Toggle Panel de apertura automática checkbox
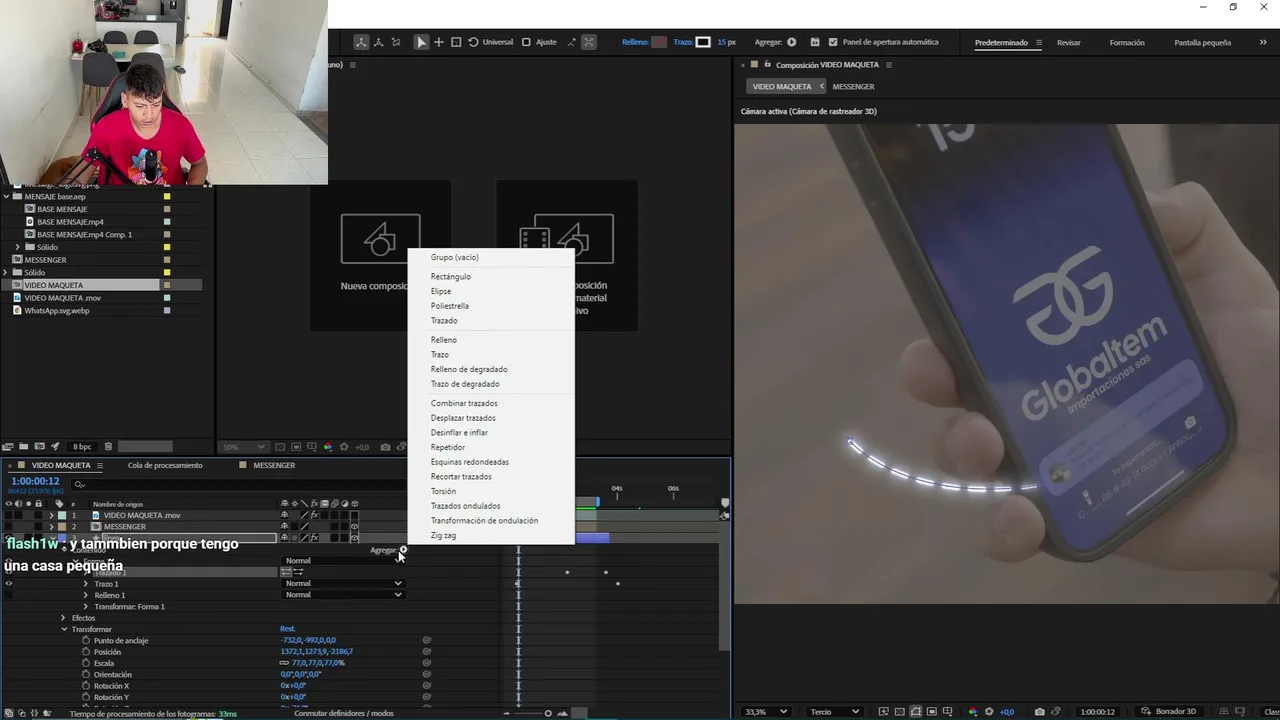 833,42
